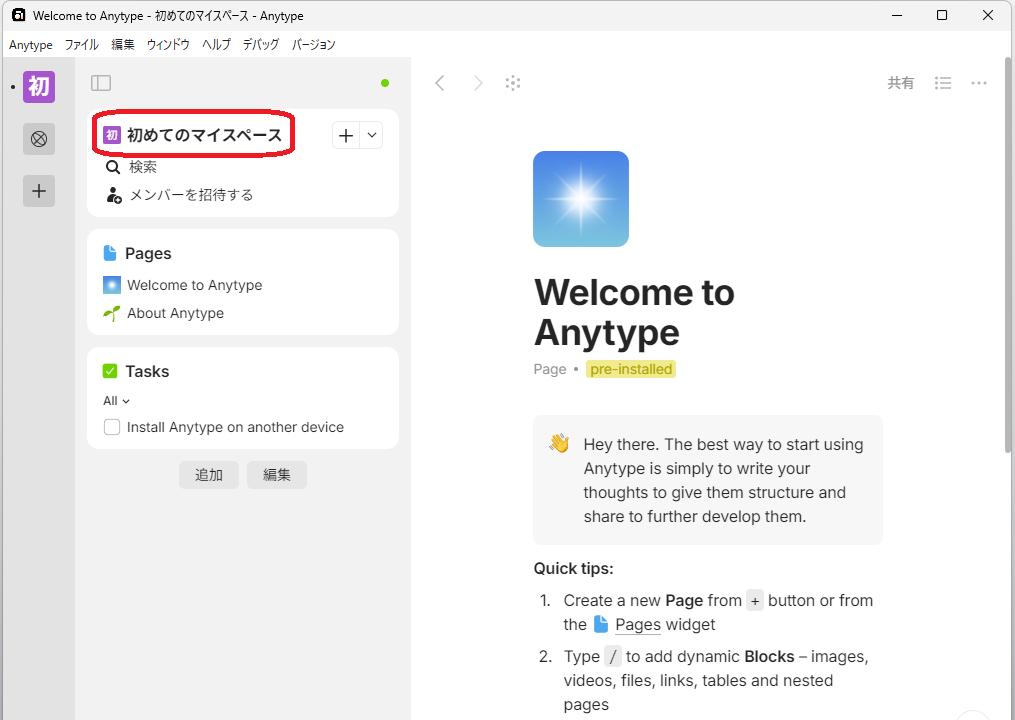This screenshot has width=1015, height=720.
Task: Check the Install Anytype on another device task
Action: point(112,427)
